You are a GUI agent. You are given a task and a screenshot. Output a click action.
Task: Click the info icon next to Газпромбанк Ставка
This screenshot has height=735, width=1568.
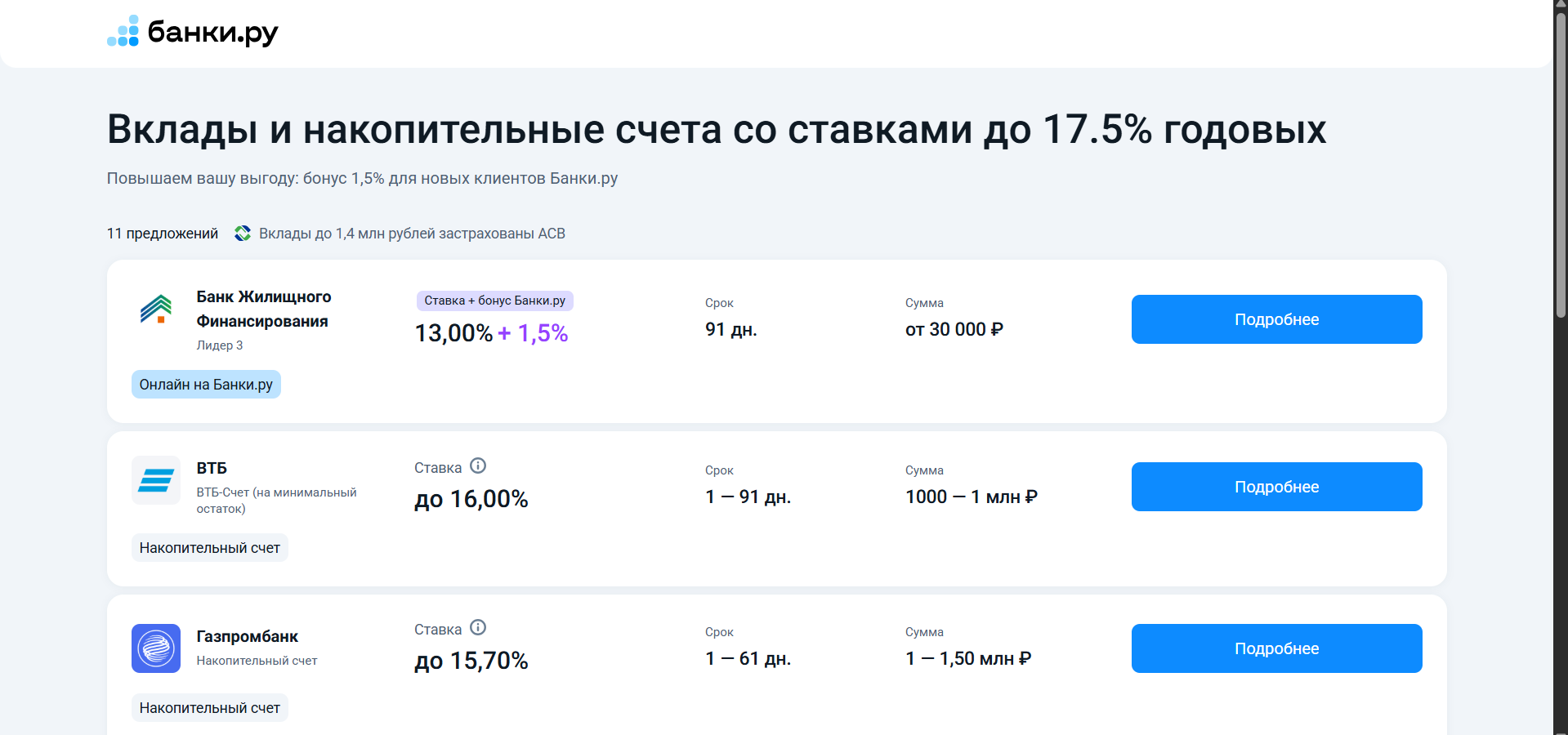point(478,627)
